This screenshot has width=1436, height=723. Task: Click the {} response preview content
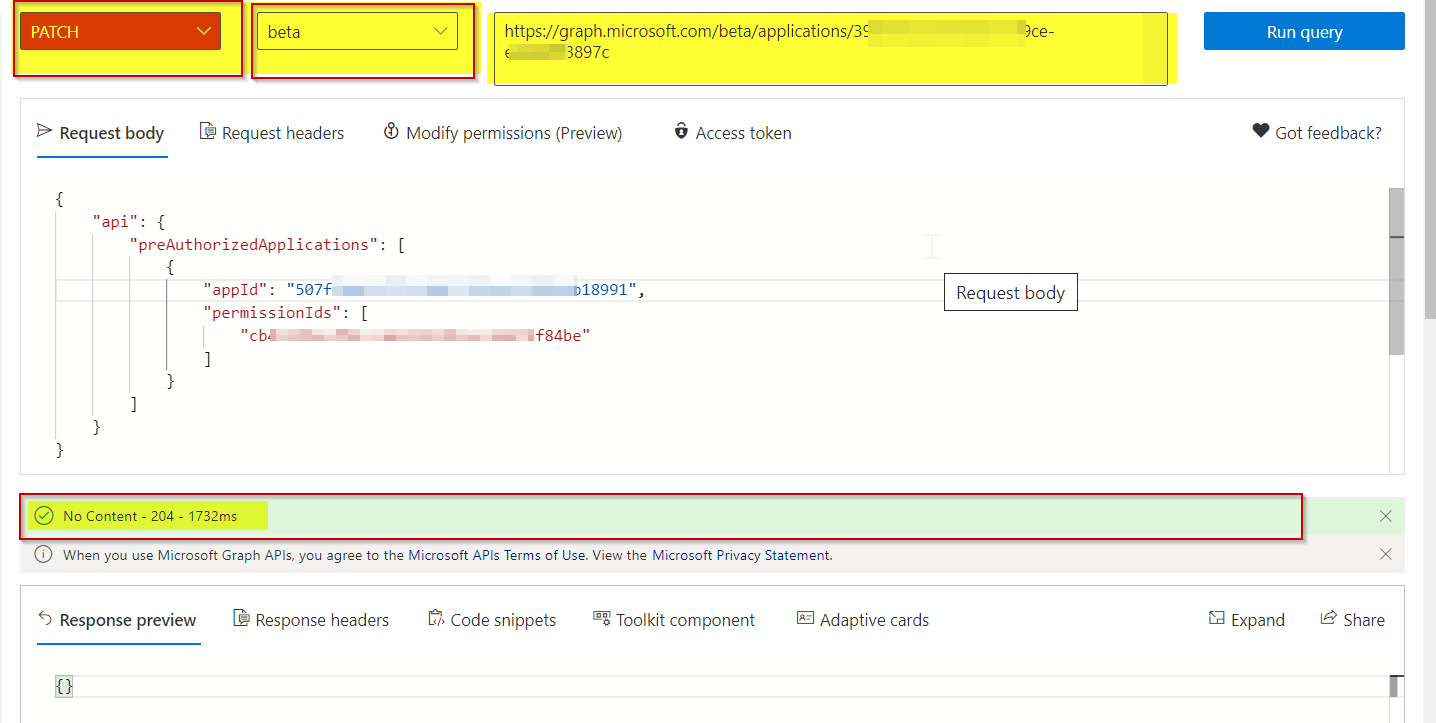pyautogui.click(x=64, y=687)
